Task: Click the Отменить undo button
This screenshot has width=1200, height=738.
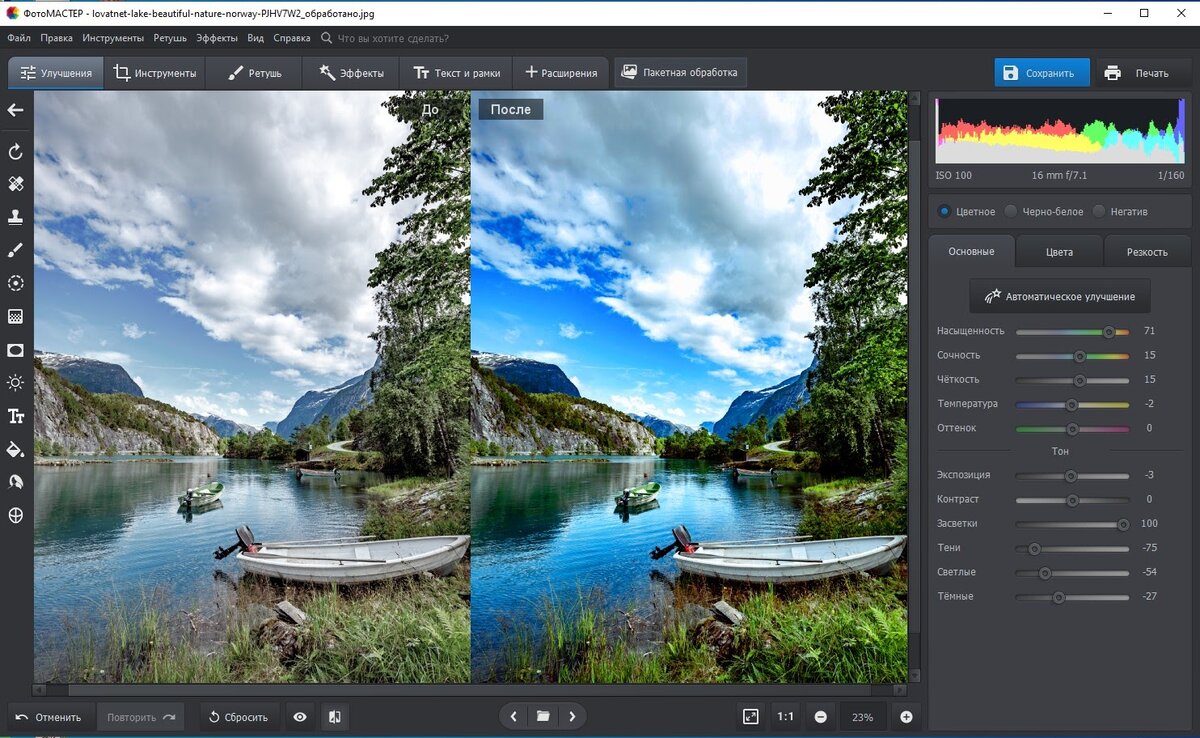Action: [50, 717]
